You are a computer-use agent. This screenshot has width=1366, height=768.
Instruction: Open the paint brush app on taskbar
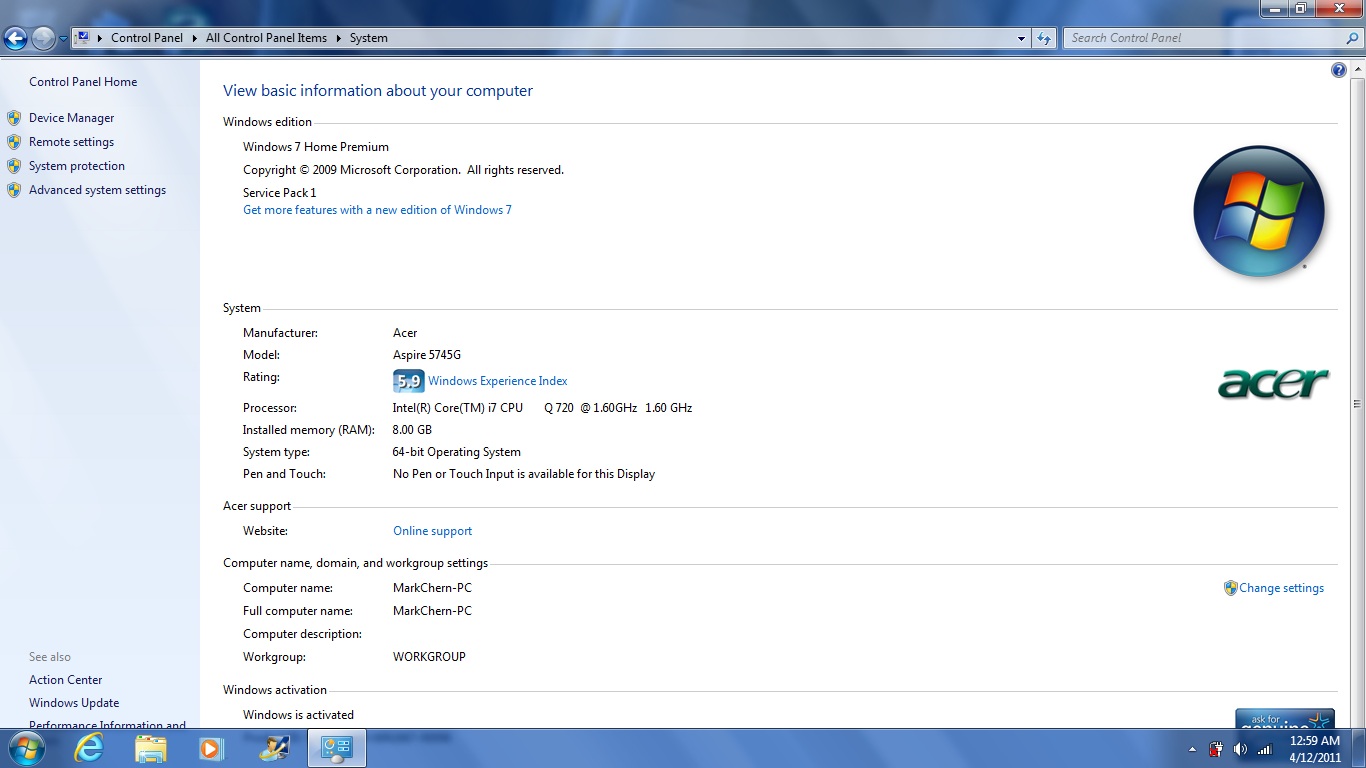(x=274, y=748)
